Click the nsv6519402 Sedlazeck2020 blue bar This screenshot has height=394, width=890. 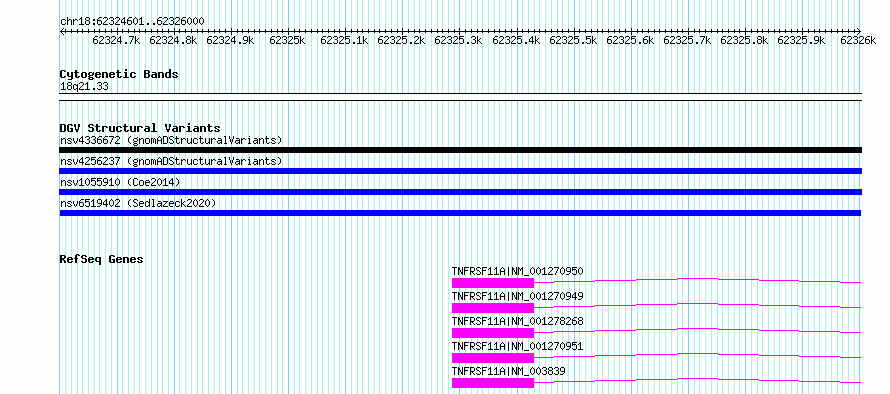[x=460, y=213]
